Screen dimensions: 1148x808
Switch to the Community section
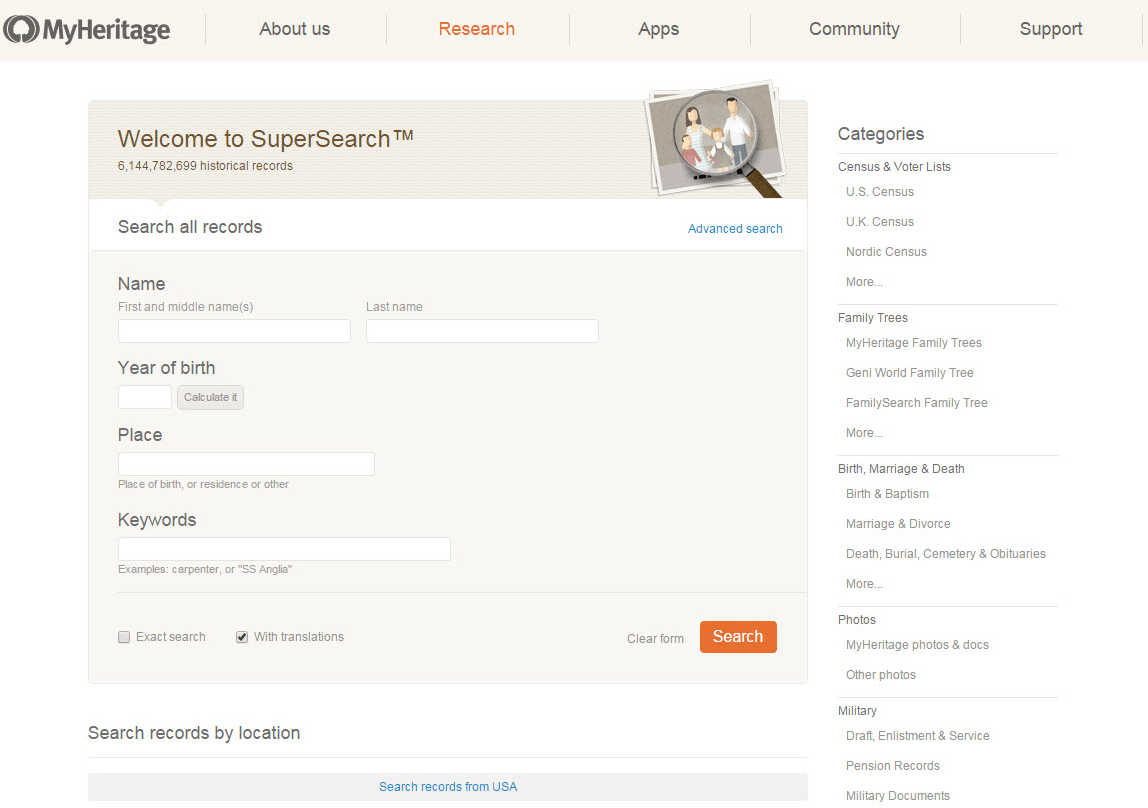(x=854, y=29)
